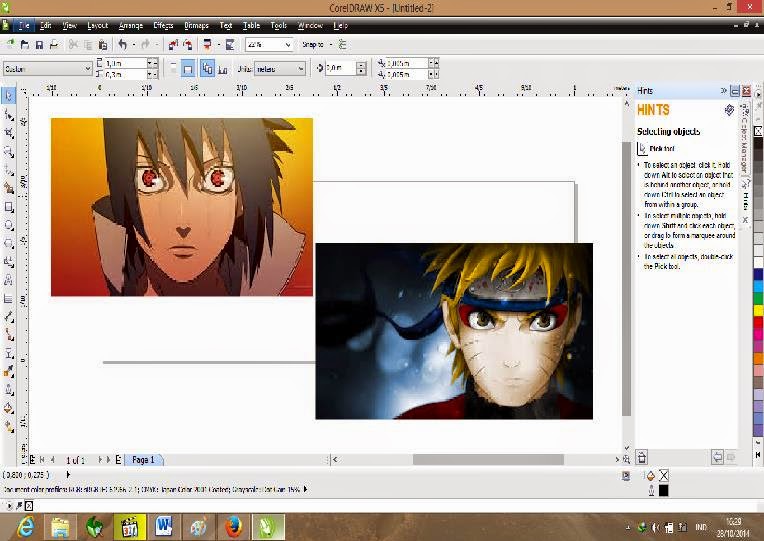Expand the Application Launcher dropdown arrow
The width and height of the screenshot is (764, 541).
coord(218,45)
